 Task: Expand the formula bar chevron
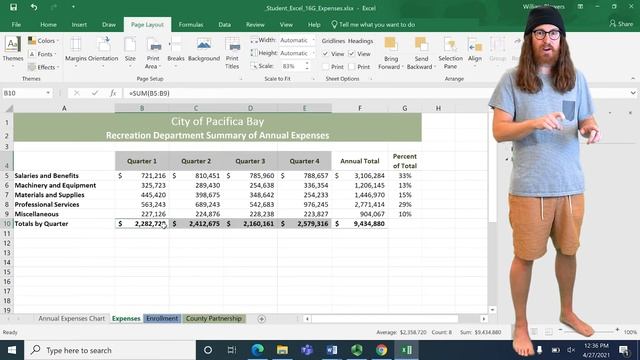pos(633,93)
